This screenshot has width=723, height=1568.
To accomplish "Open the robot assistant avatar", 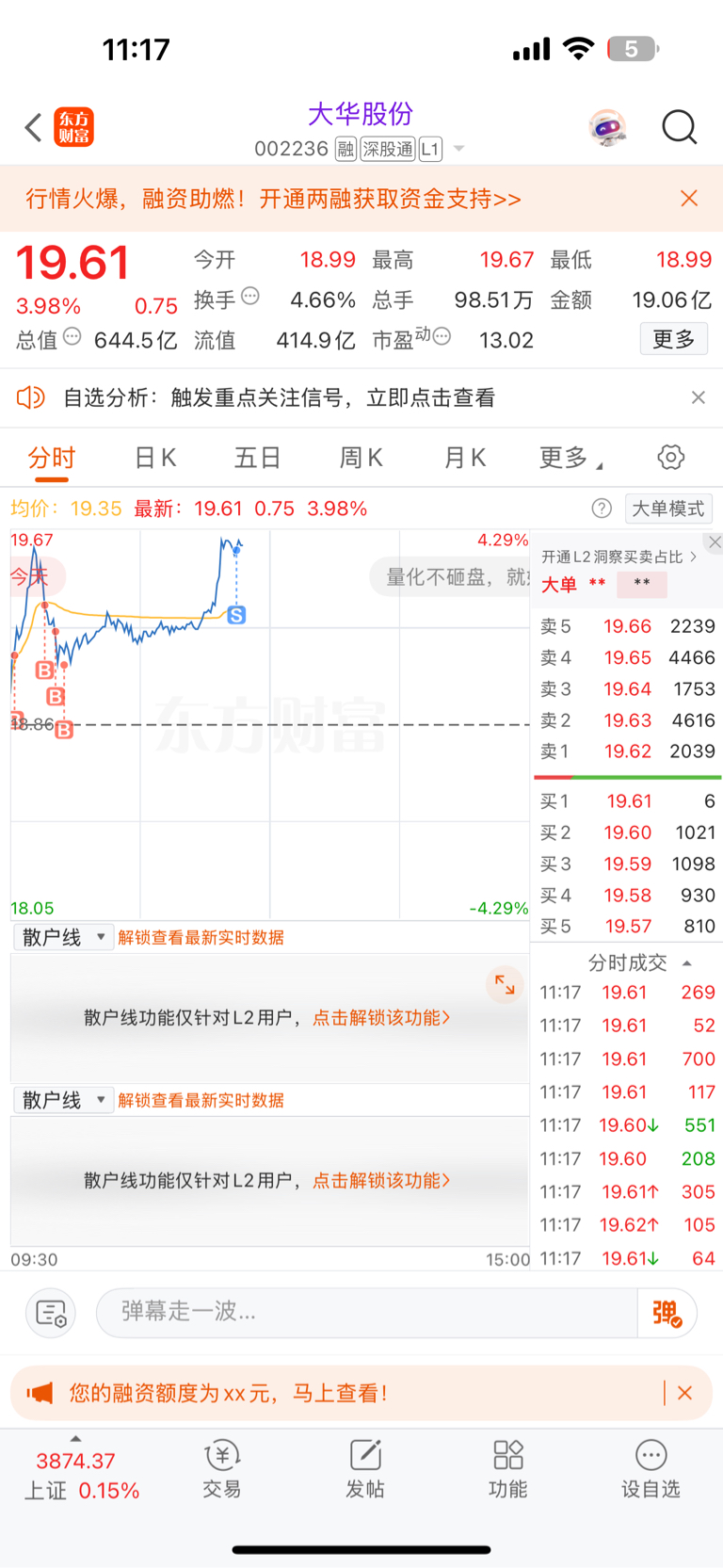I will pos(607,127).
